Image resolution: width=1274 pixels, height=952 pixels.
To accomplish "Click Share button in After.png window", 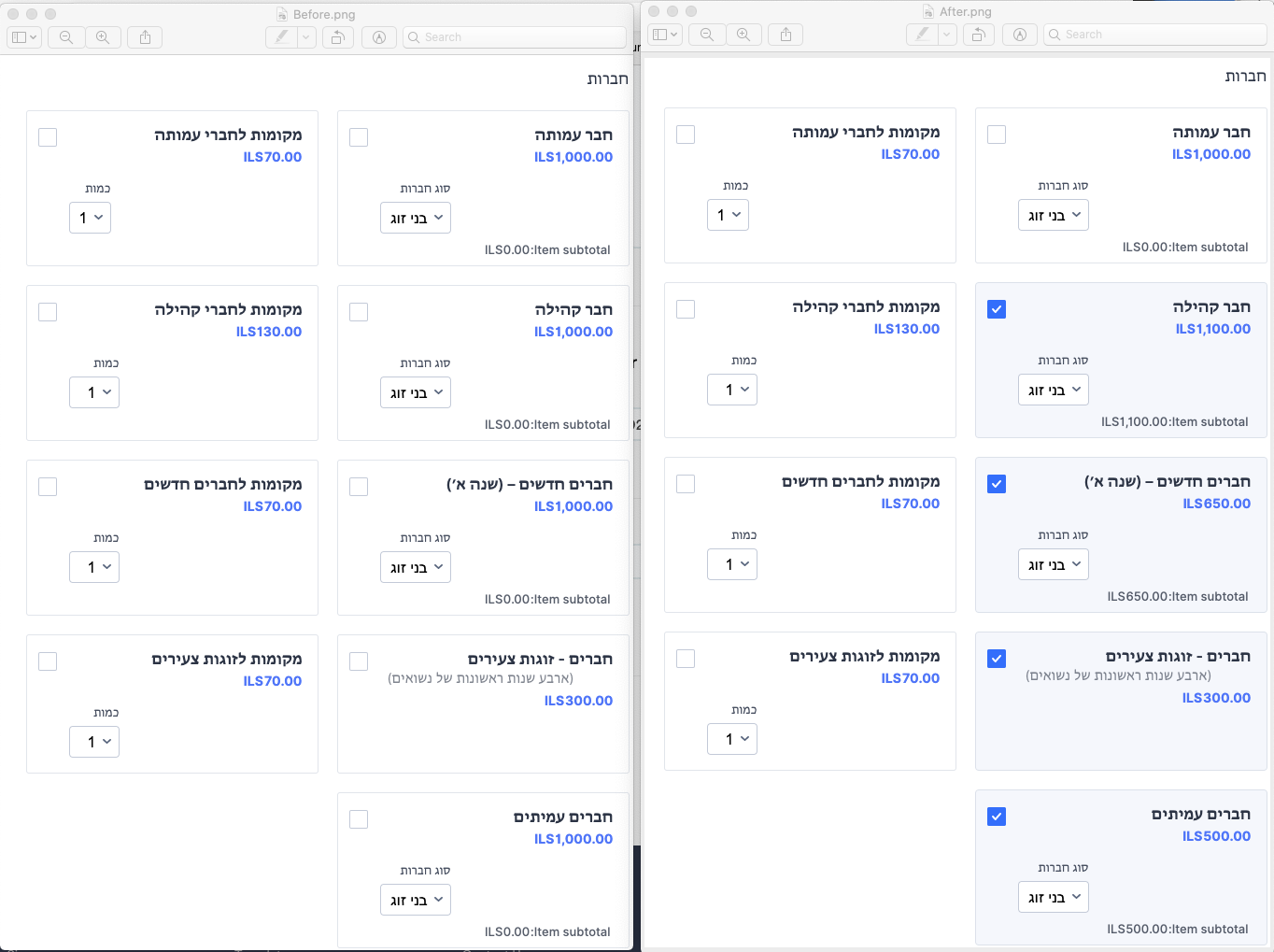I will pos(786,35).
